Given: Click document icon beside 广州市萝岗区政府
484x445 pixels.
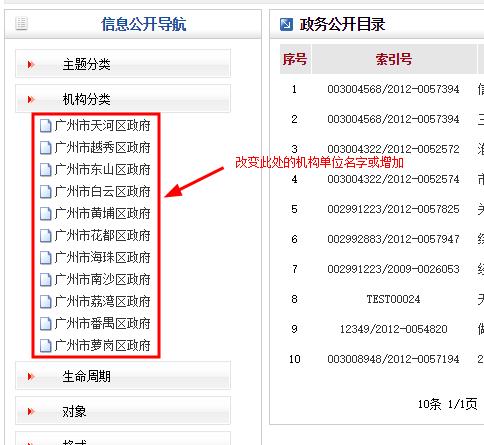Looking at the screenshot, I should point(45,346).
